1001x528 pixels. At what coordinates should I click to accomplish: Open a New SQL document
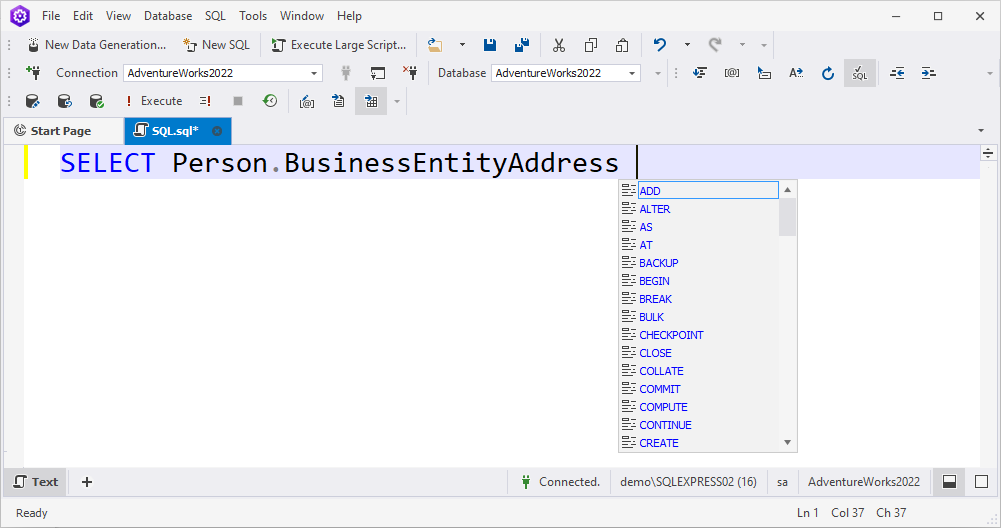[x=216, y=45]
